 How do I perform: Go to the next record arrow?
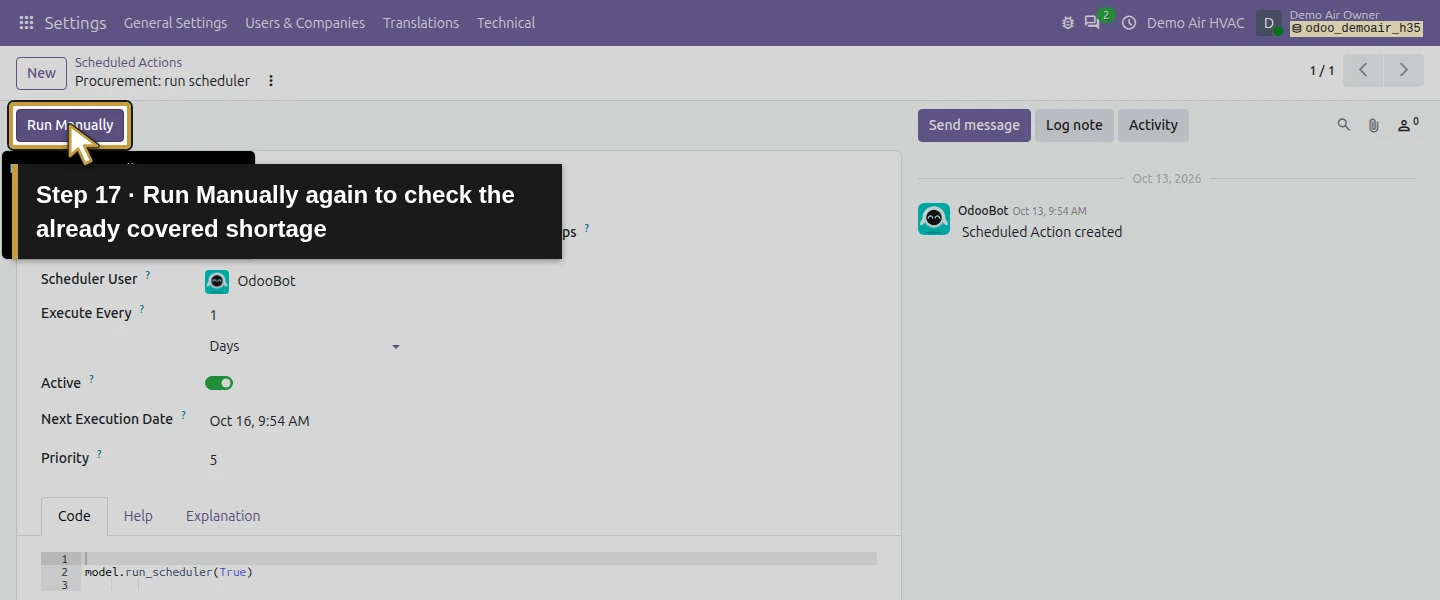(1404, 70)
